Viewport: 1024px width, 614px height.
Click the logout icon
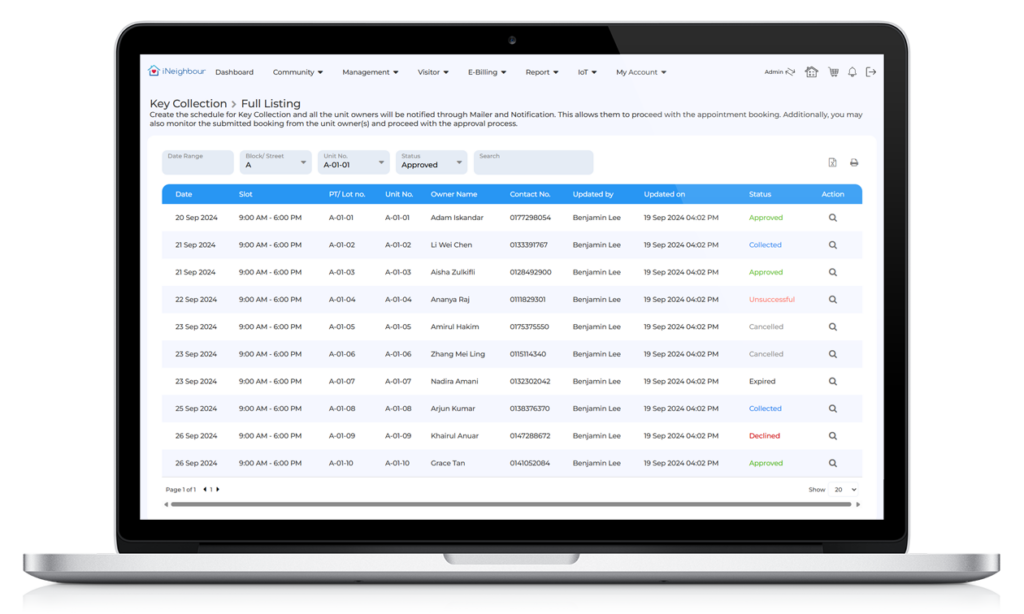click(871, 72)
